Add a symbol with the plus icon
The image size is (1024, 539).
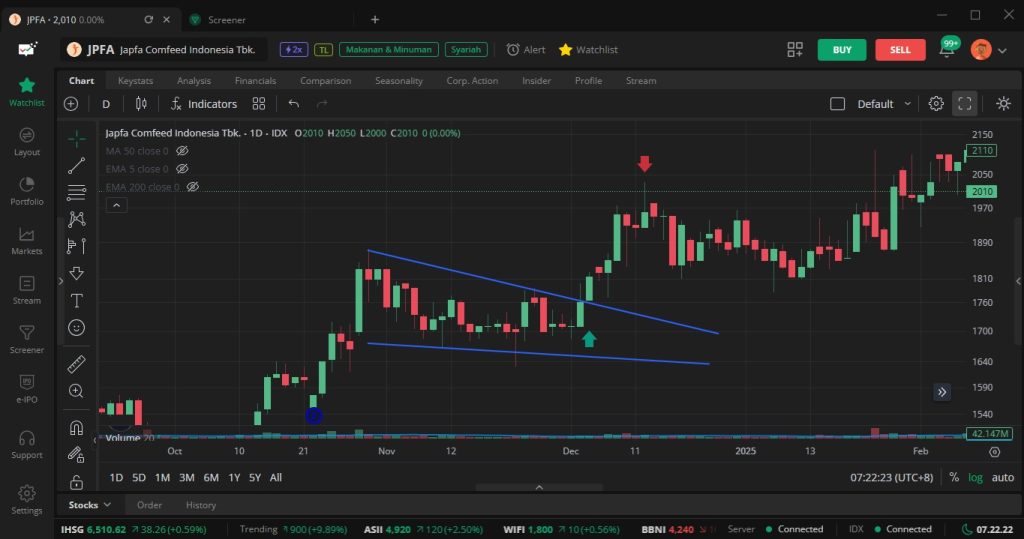coord(71,104)
